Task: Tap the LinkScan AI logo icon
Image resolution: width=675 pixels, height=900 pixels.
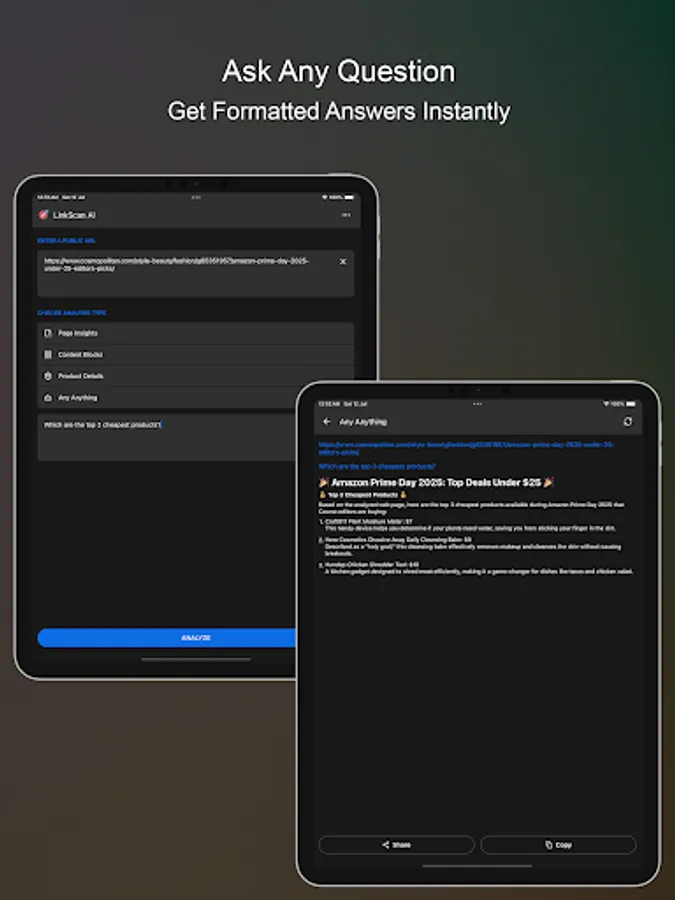Action: point(43,215)
